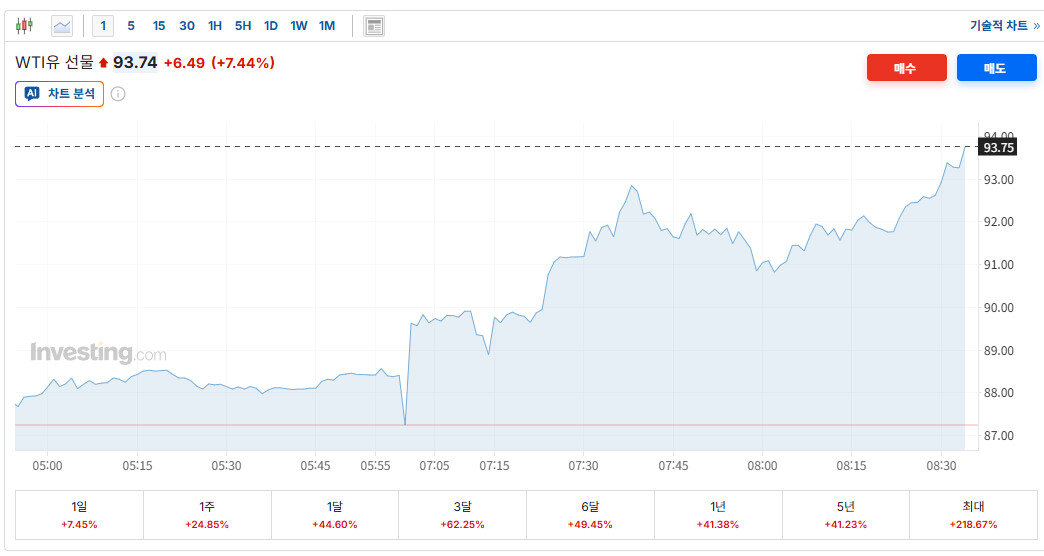Switch to the 15-minute interval
Screen dimensions: 1044x556
coord(159,25)
